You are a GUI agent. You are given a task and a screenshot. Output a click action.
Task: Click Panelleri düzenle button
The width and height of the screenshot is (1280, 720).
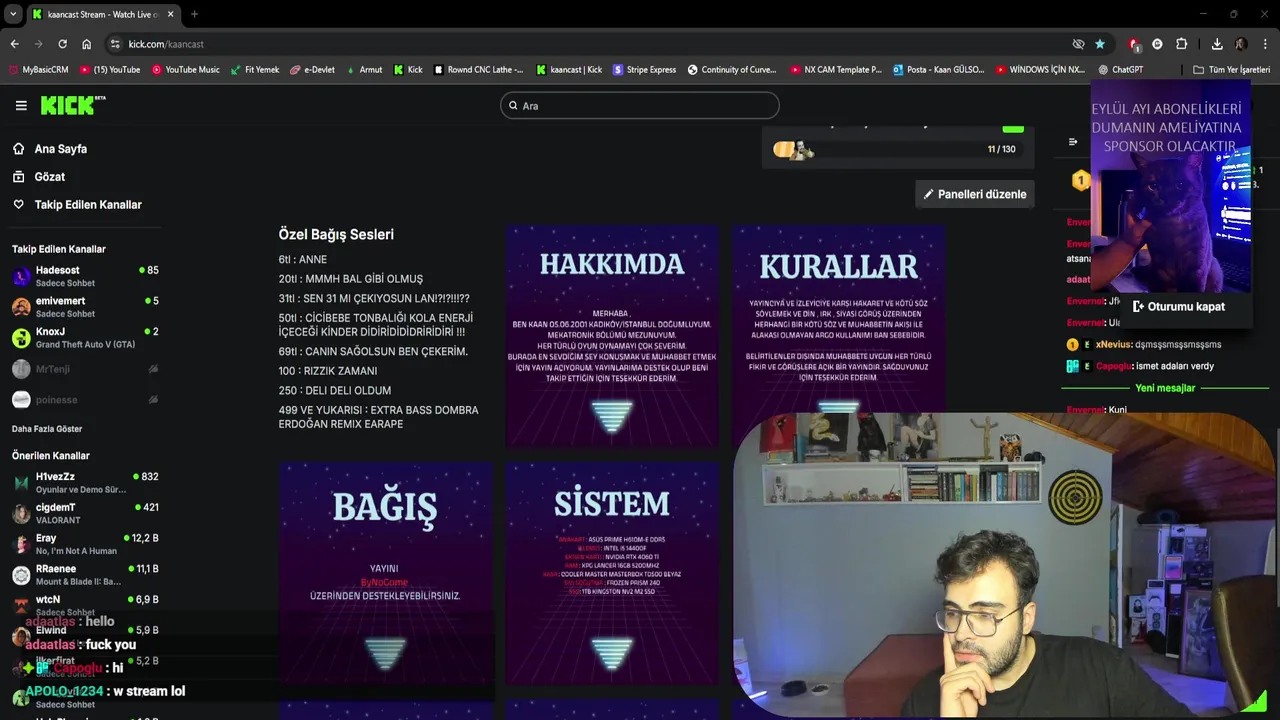pos(975,194)
